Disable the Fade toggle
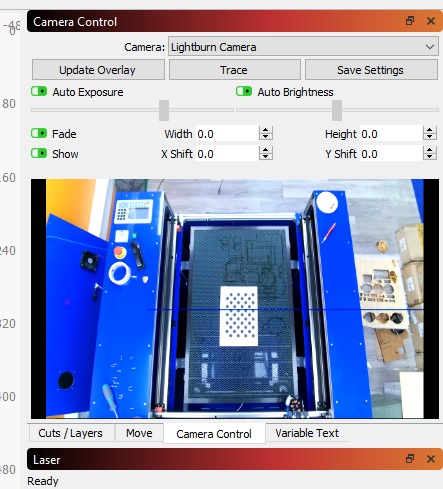This screenshot has width=443, height=489. point(39,133)
